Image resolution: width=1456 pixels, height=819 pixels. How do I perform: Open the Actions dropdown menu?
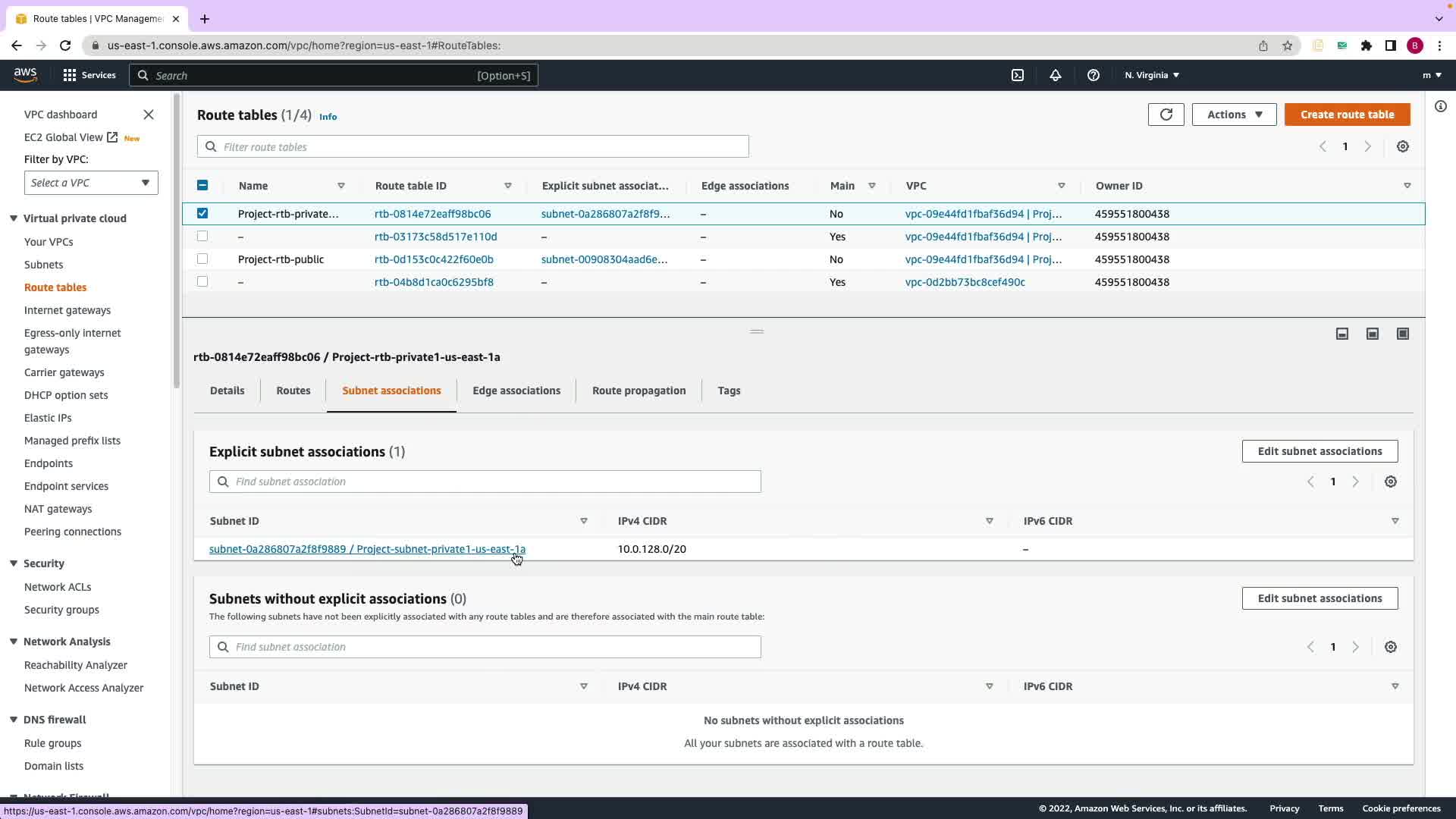click(x=1234, y=115)
